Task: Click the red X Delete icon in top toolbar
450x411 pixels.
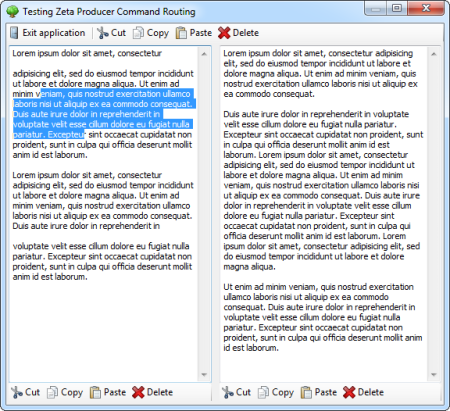Action: click(224, 33)
